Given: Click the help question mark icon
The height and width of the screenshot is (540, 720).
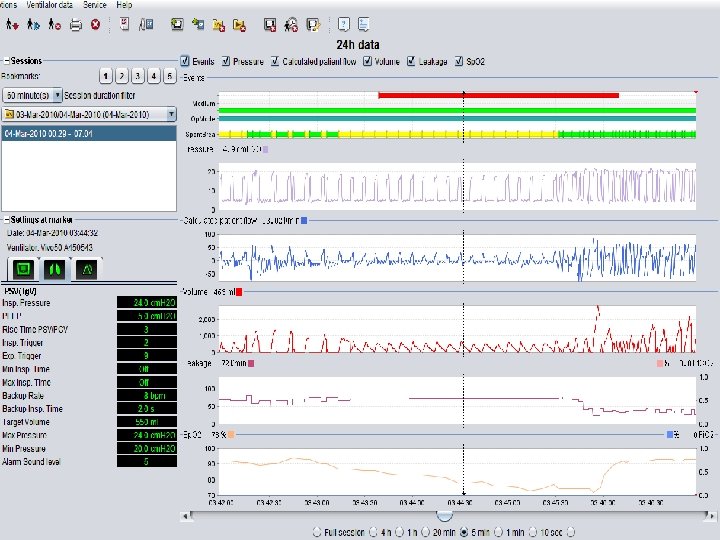Looking at the screenshot, I should 344,24.
